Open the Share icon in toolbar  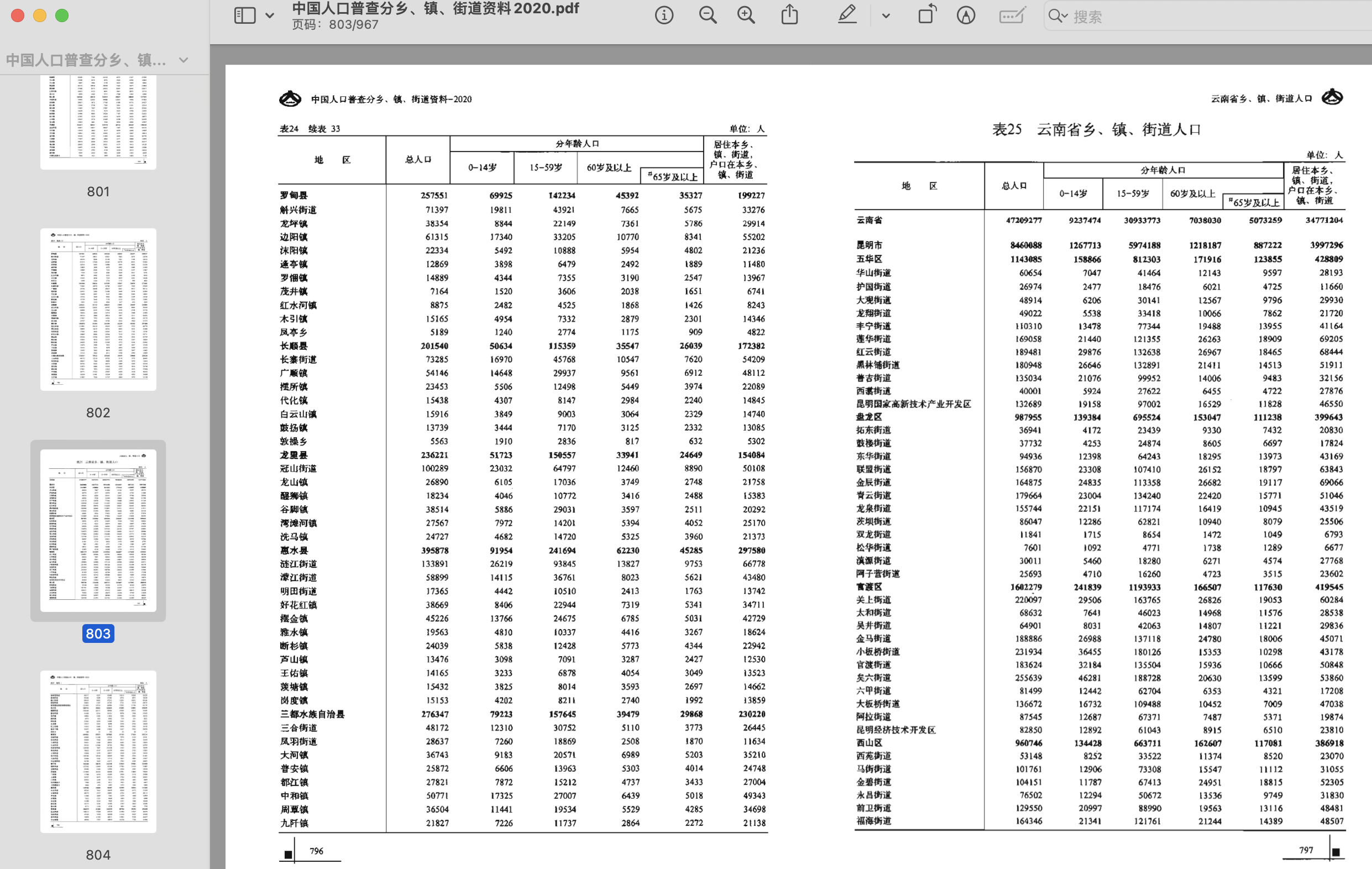[x=789, y=15]
